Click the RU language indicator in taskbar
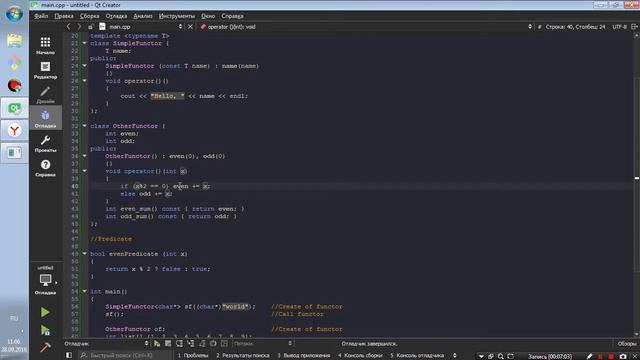 click(14, 318)
